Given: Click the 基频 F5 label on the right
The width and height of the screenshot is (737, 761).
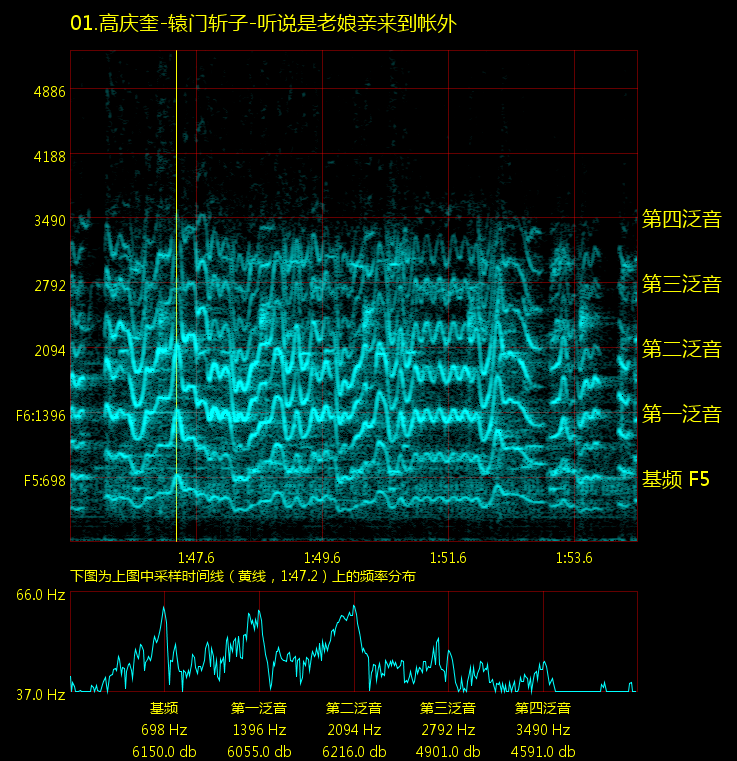Looking at the screenshot, I should pos(675,480).
